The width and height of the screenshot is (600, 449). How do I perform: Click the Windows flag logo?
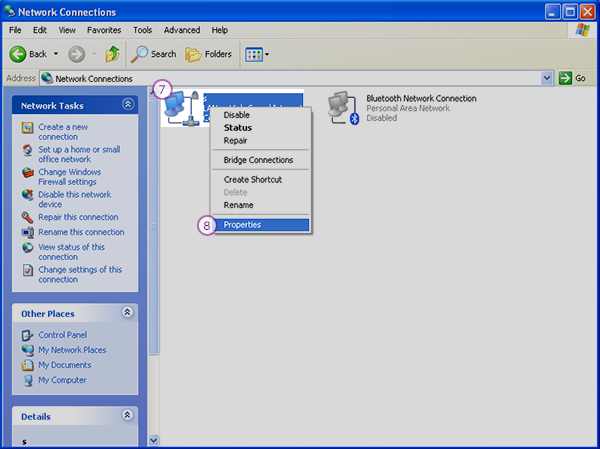[582, 30]
